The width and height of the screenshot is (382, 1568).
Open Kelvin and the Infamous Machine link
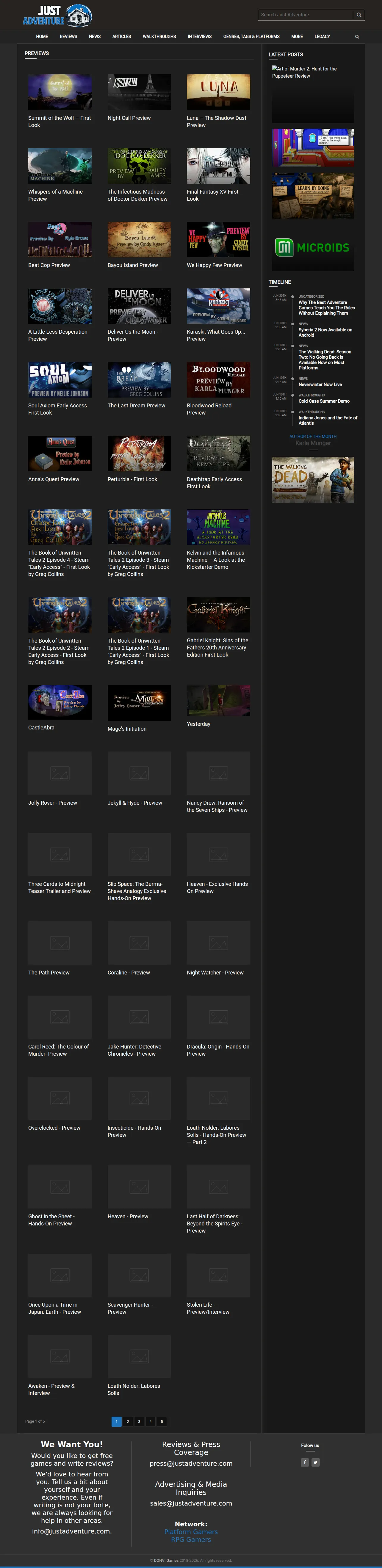(216, 560)
